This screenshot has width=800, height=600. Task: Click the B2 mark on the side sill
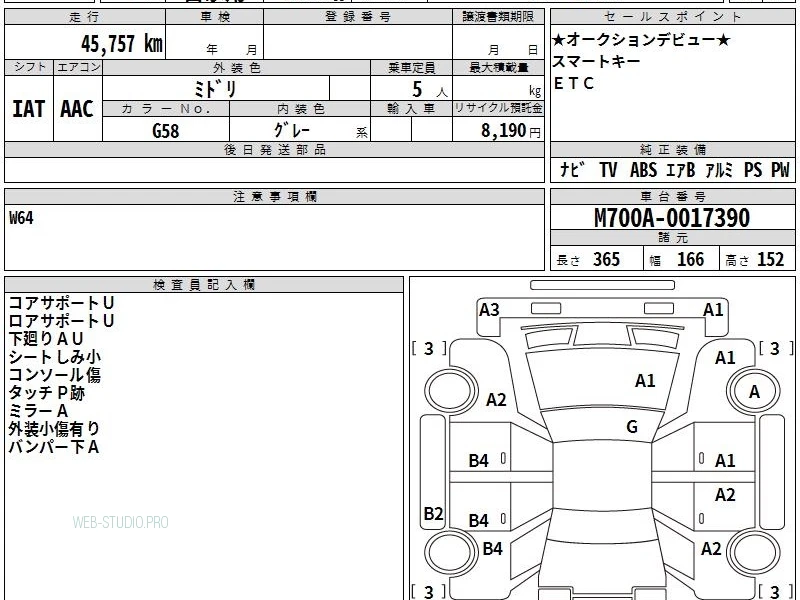coord(434,513)
